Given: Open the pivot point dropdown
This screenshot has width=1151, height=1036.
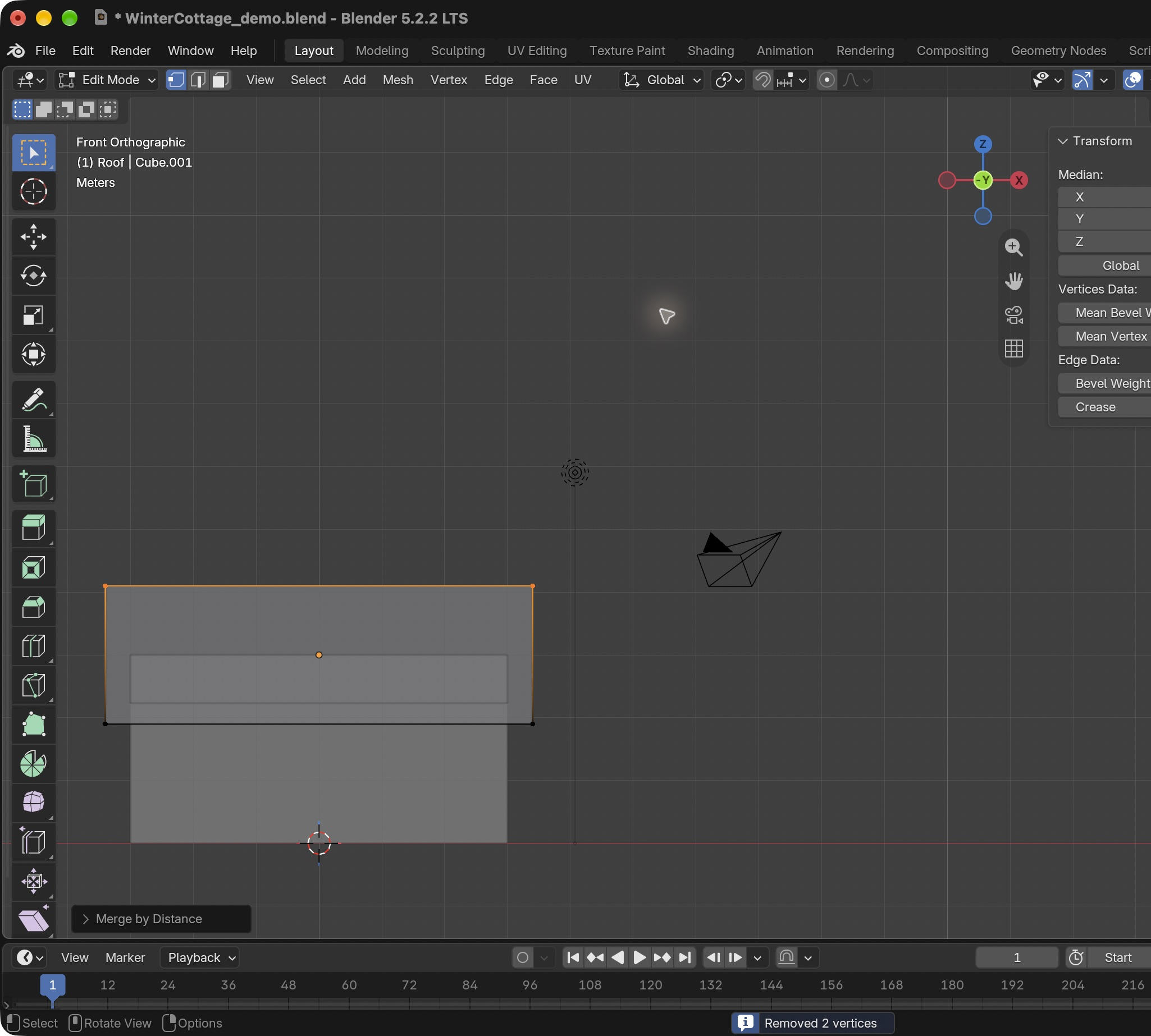Looking at the screenshot, I should [x=728, y=80].
